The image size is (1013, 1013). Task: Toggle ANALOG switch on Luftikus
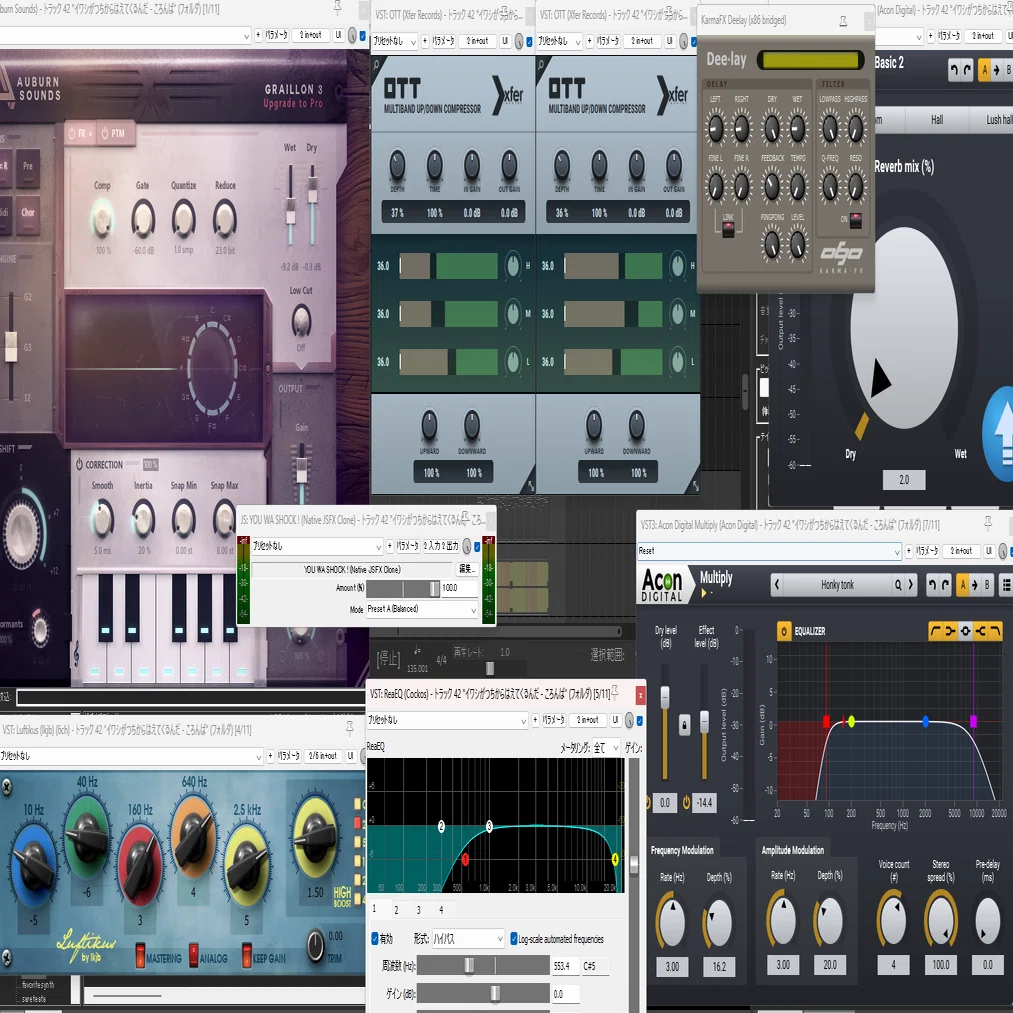pos(194,956)
